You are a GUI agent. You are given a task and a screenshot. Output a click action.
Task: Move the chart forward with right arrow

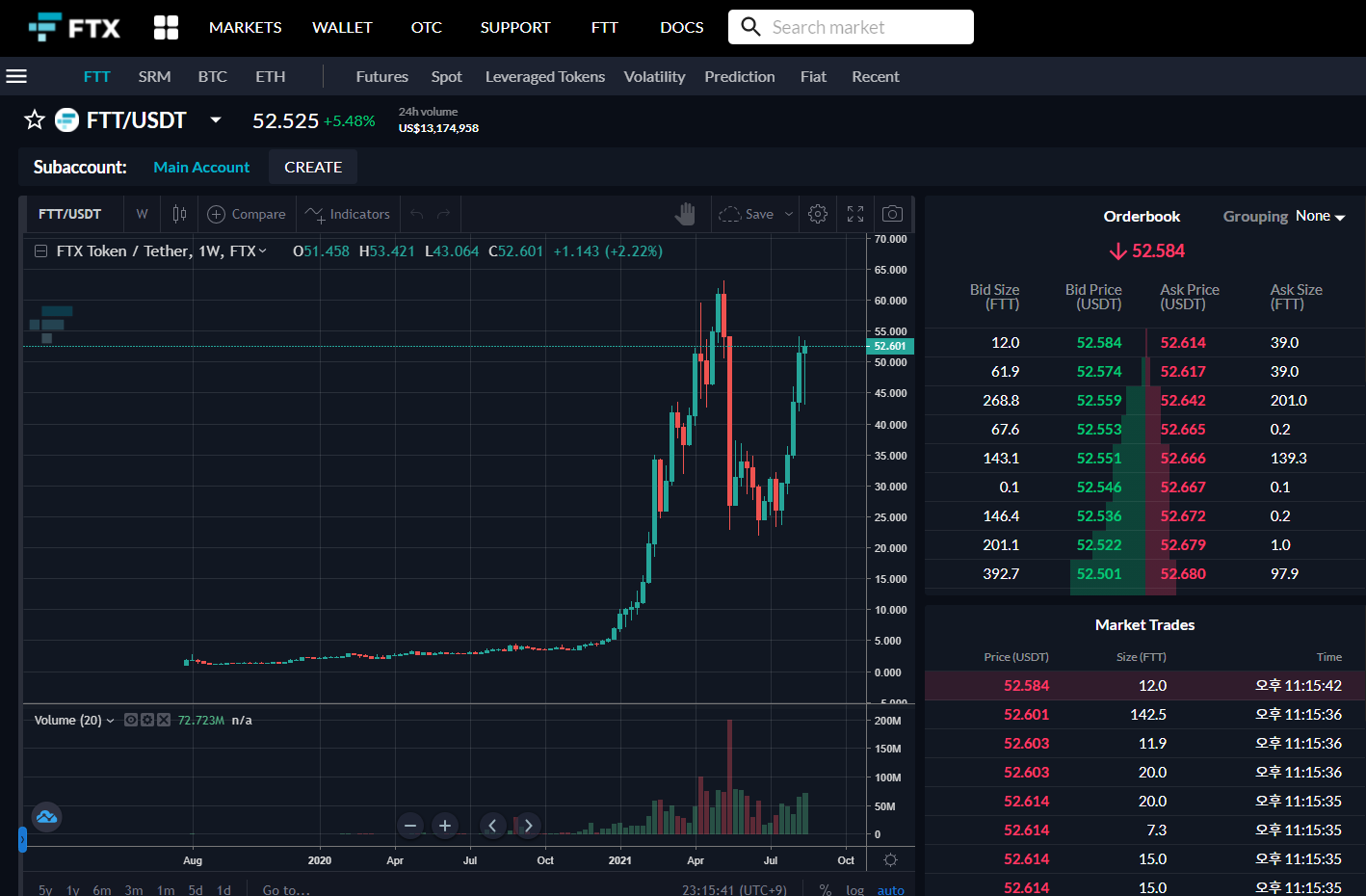(528, 826)
